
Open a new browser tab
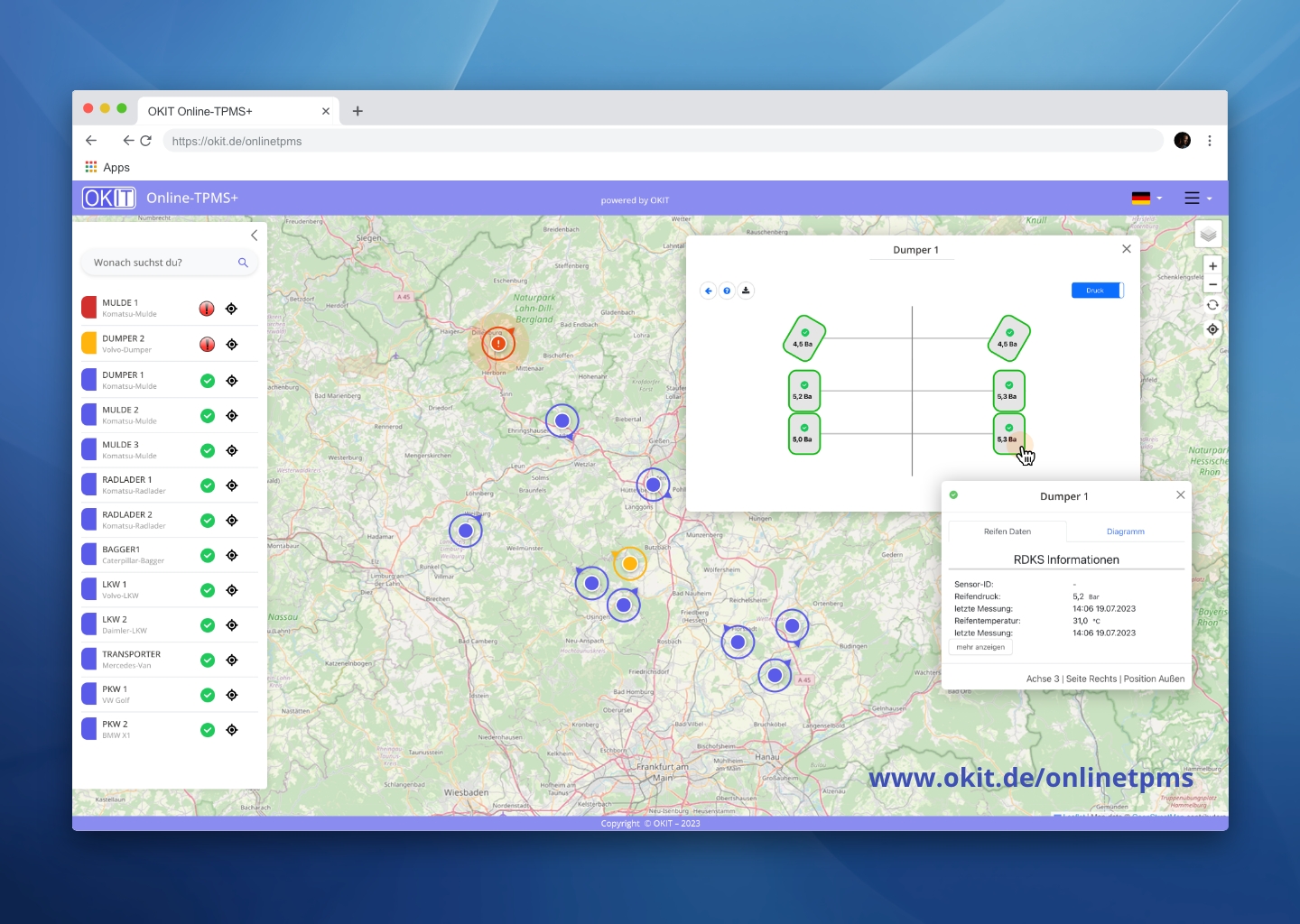point(357,111)
